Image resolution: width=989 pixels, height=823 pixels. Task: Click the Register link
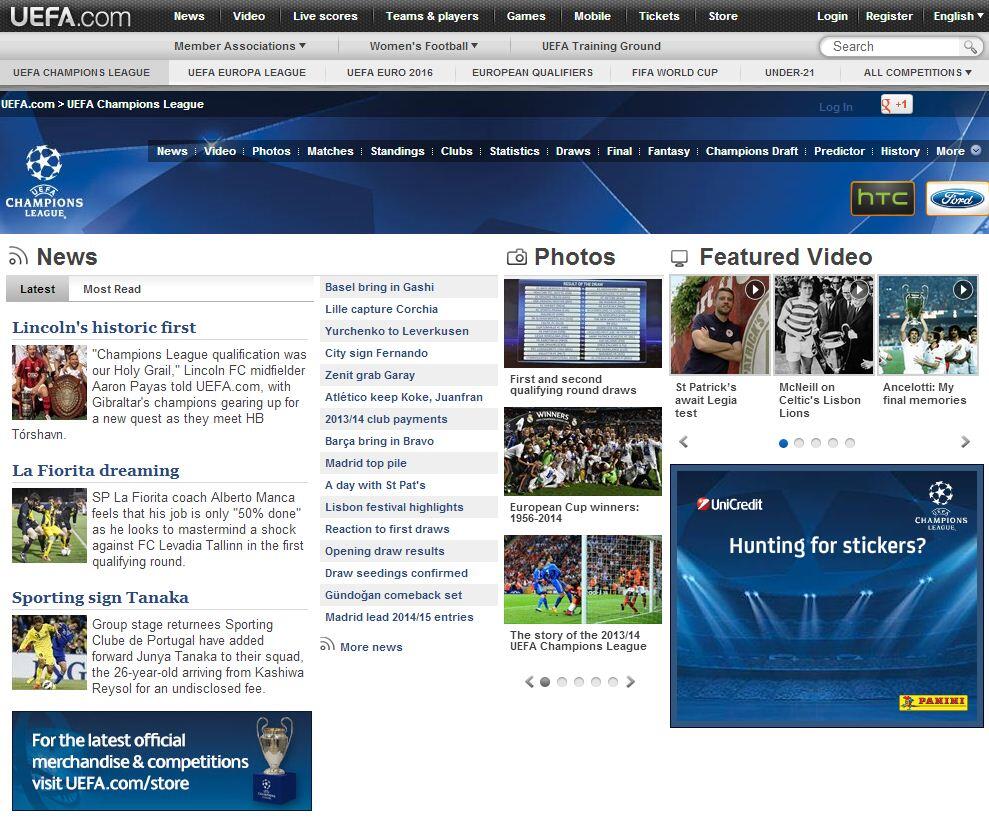(x=889, y=16)
